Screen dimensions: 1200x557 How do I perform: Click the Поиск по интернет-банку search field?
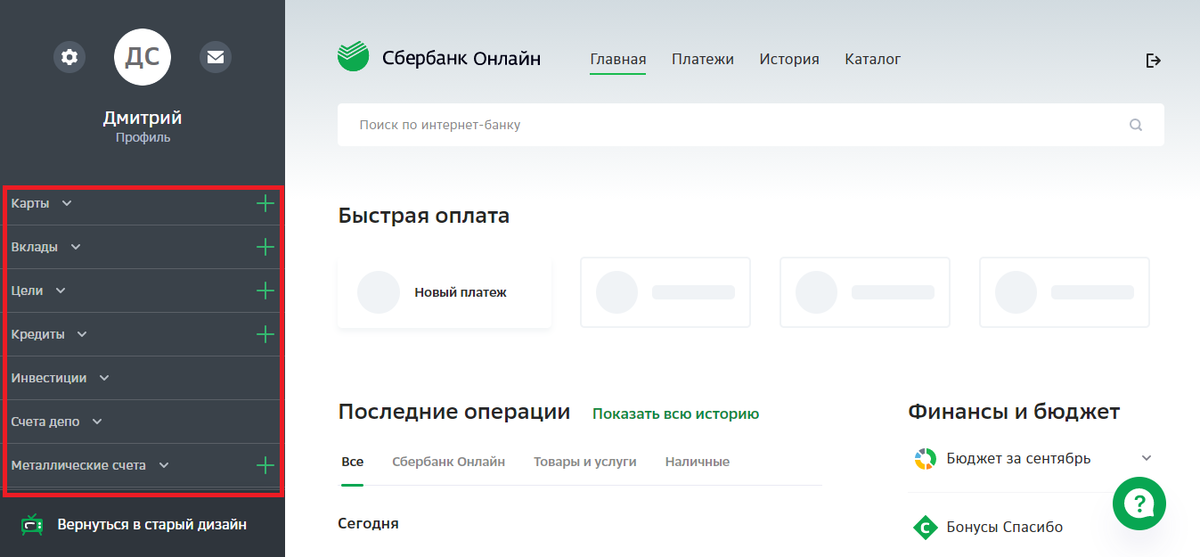click(x=750, y=125)
